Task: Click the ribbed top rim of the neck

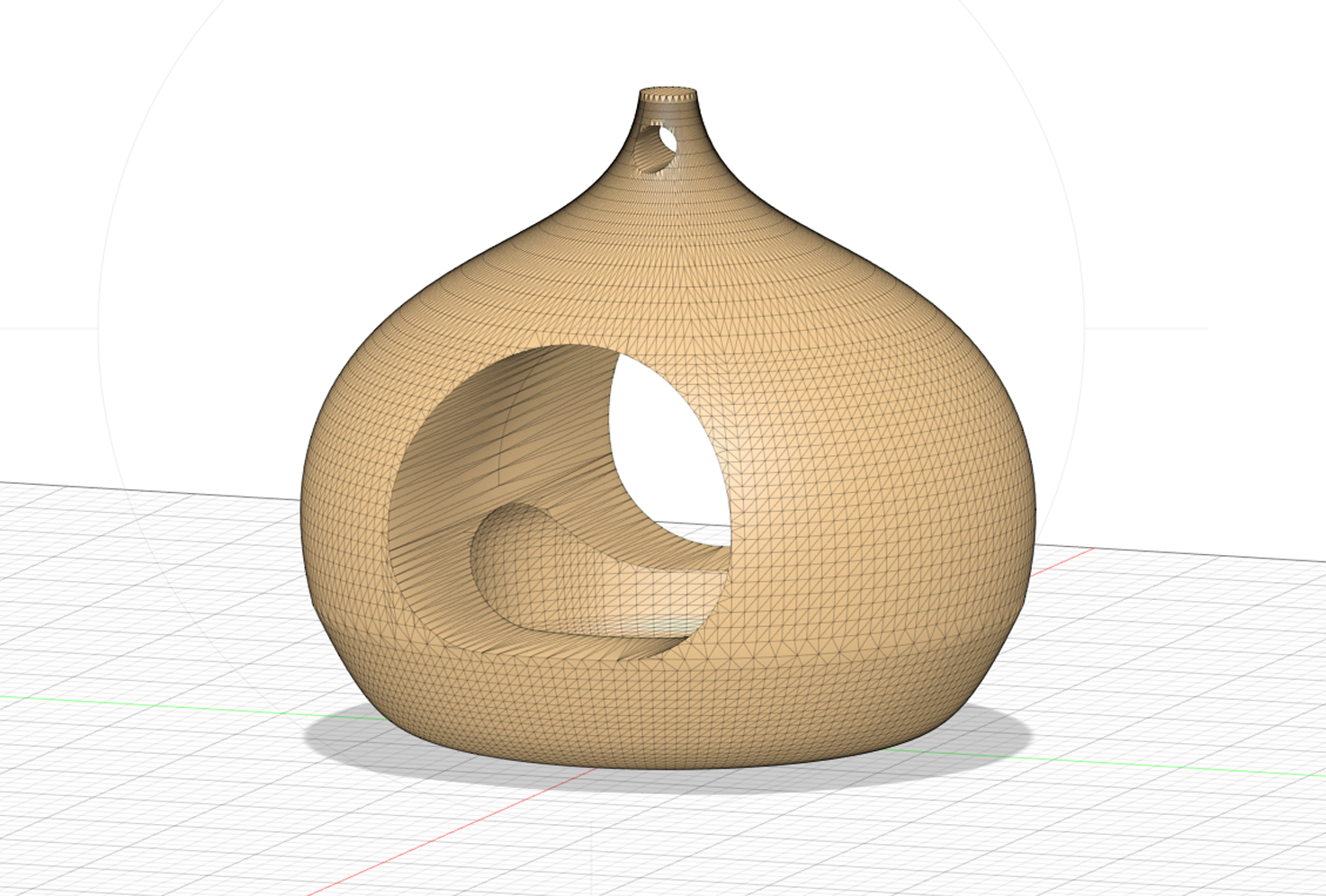Action: coord(669,94)
